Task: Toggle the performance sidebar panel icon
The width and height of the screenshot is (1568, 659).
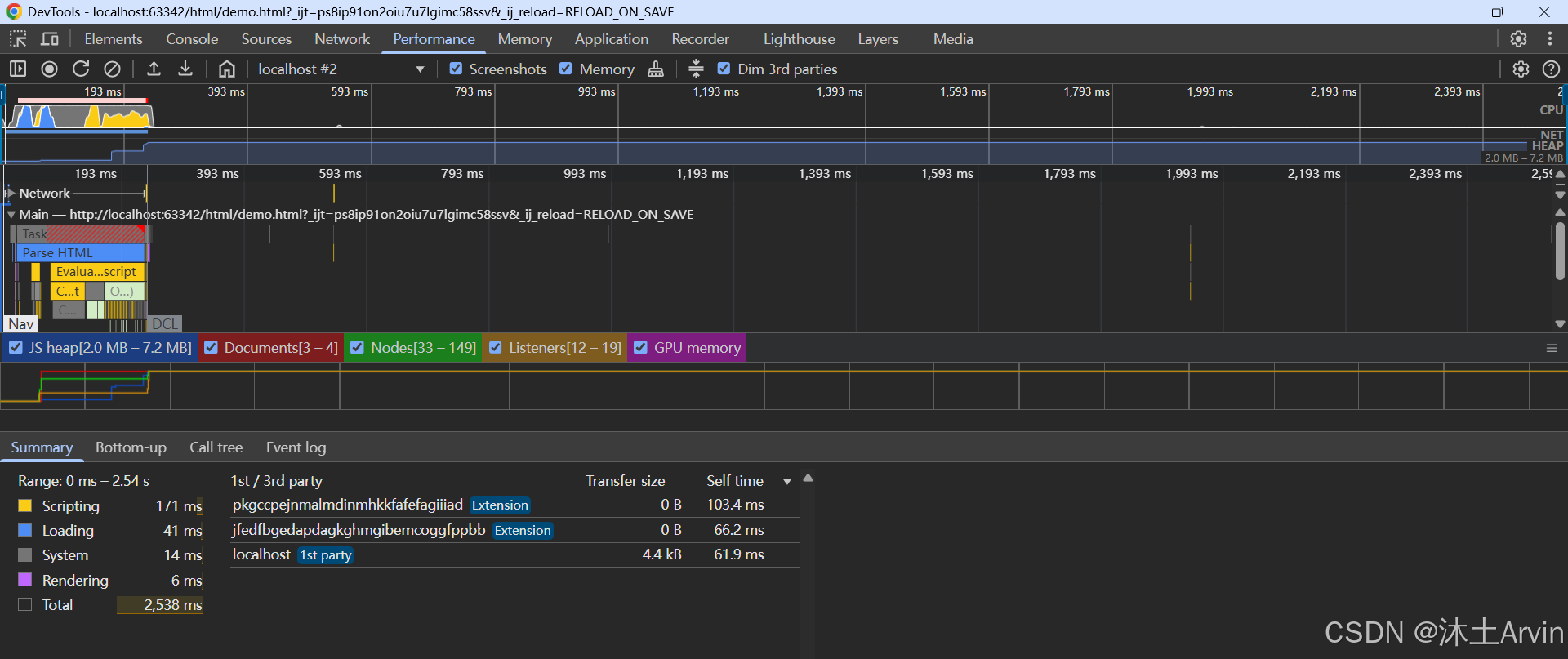Action: pyautogui.click(x=18, y=69)
